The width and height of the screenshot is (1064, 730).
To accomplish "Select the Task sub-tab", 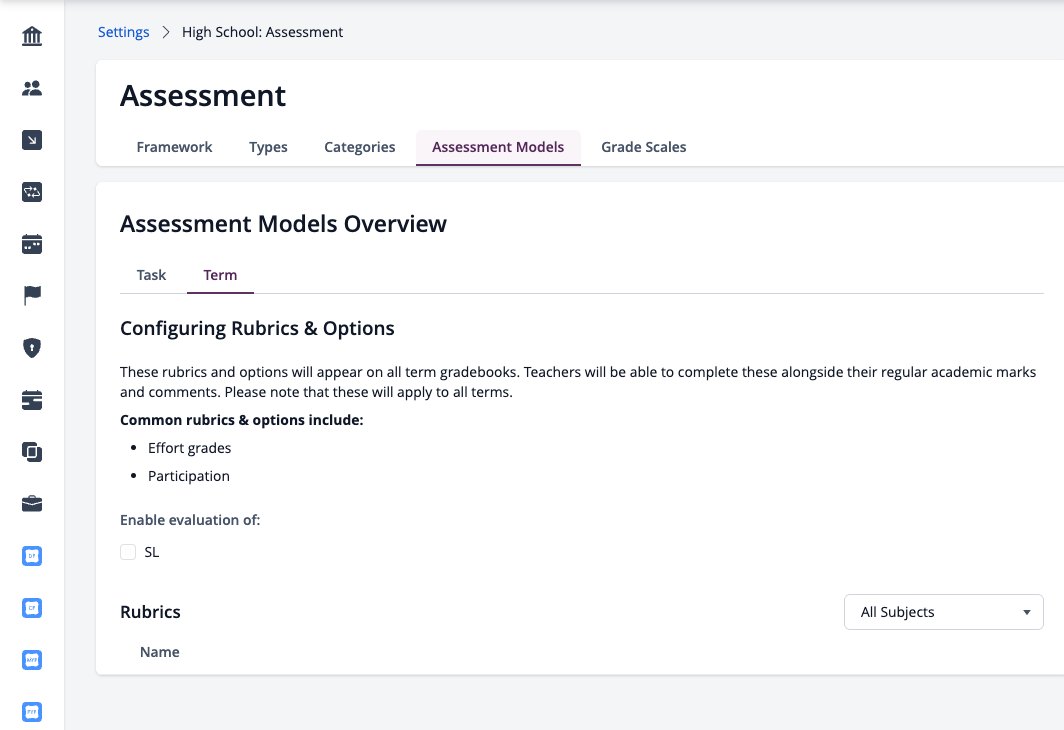I will (x=151, y=275).
